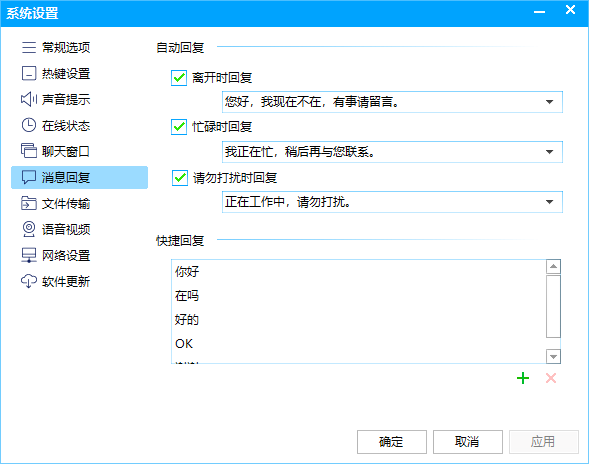The width and height of the screenshot is (589, 464).
Task: Click the 取消 button
Action: pos(468,442)
